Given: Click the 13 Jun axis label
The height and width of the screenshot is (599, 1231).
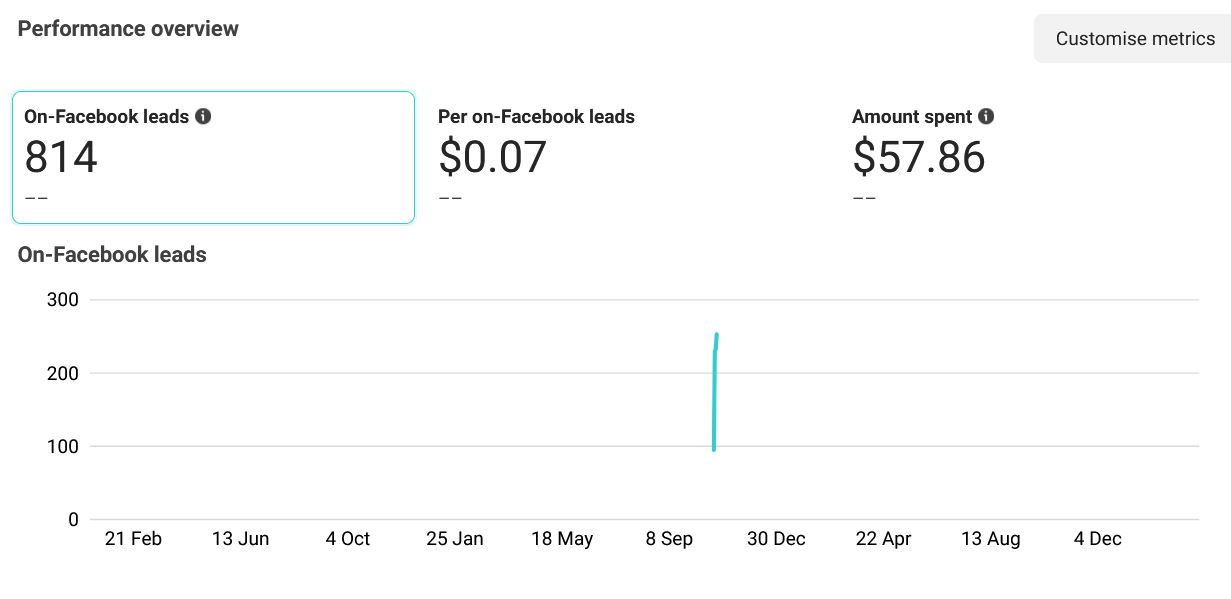Looking at the screenshot, I should [240, 539].
